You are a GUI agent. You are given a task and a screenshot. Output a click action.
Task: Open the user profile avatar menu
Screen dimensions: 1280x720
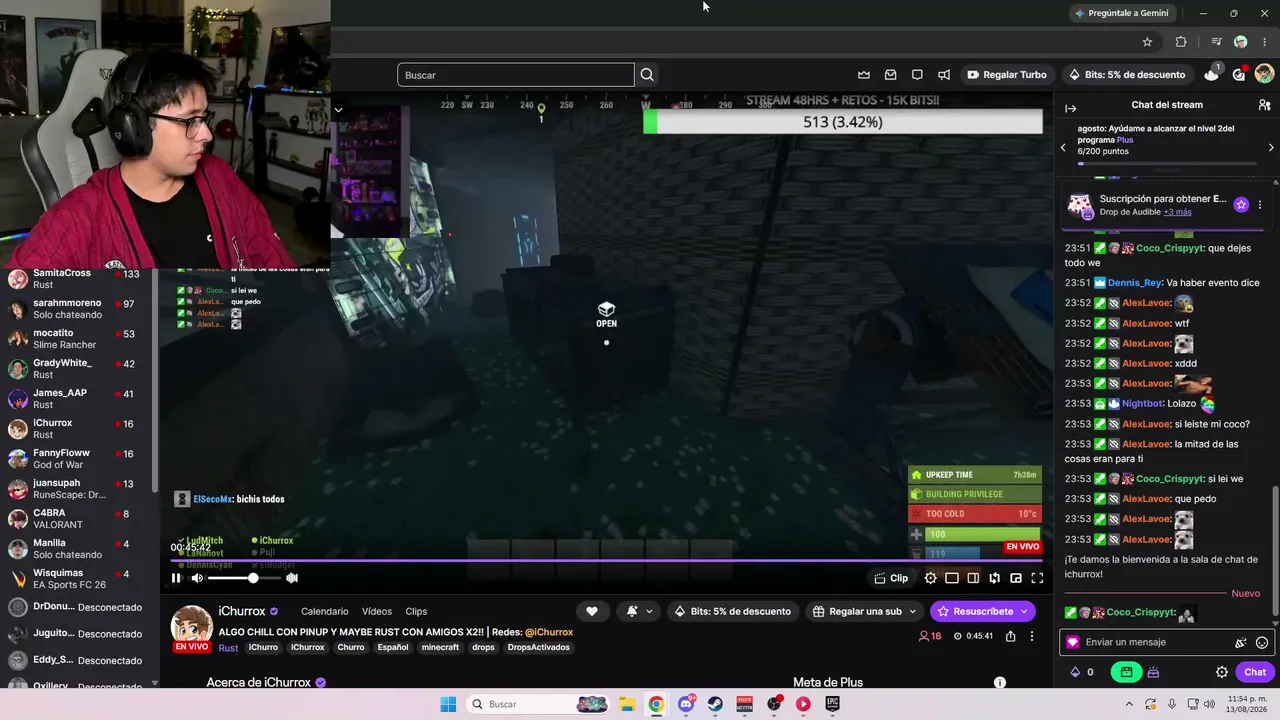click(x=1264, y=74)
